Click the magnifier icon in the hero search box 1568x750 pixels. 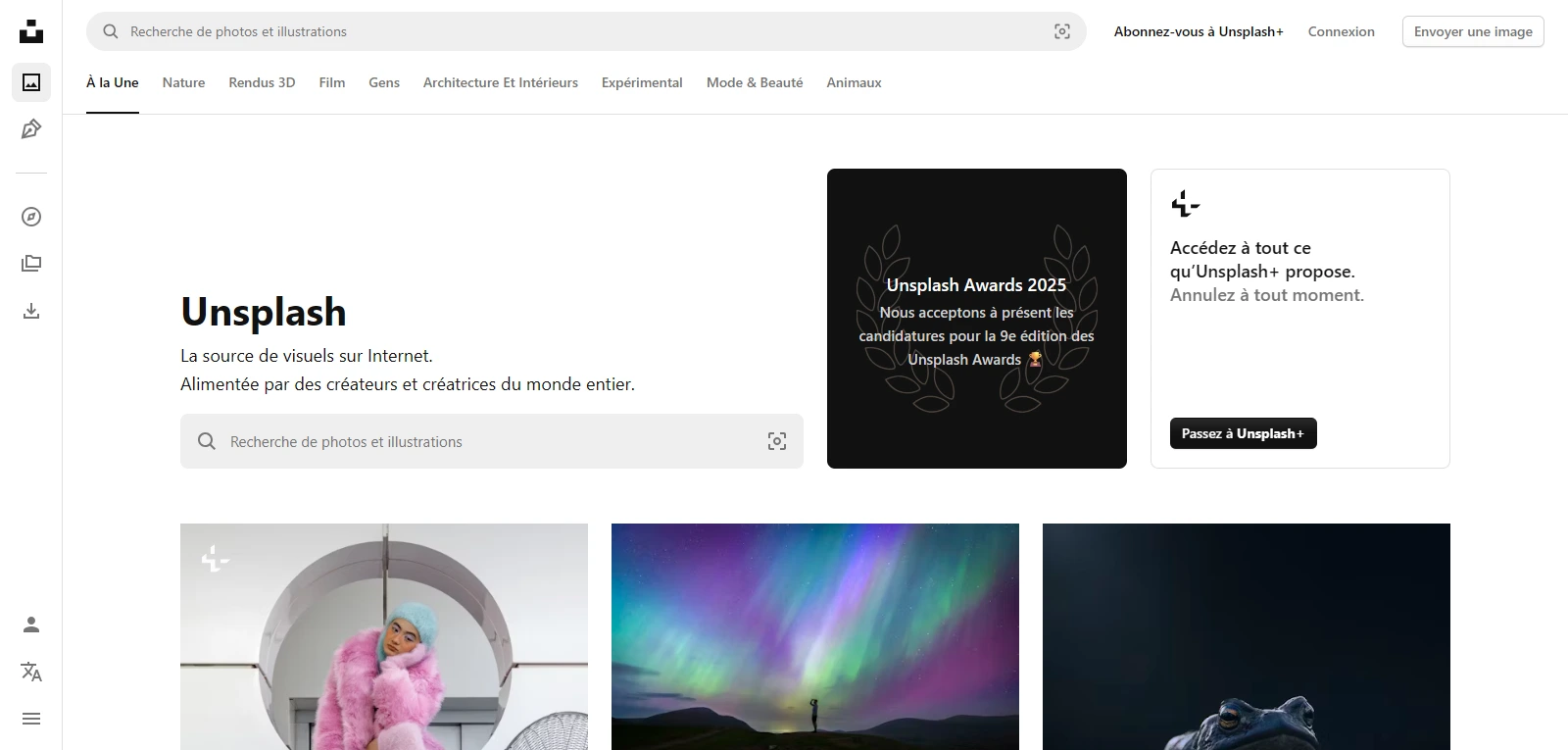(x=207, y=441)
